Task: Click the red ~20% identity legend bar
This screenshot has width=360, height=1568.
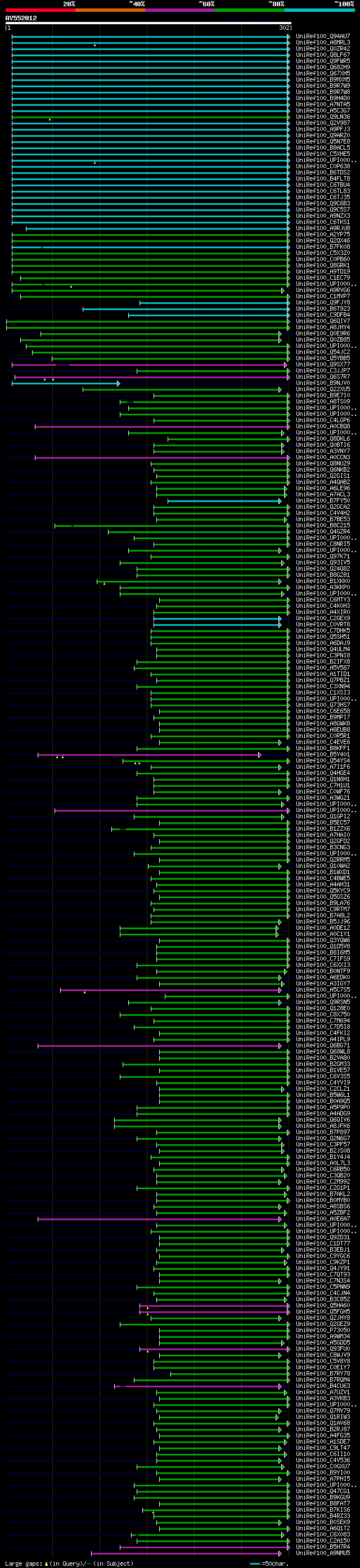Action: pyautogui.click(x=40, y=10)
